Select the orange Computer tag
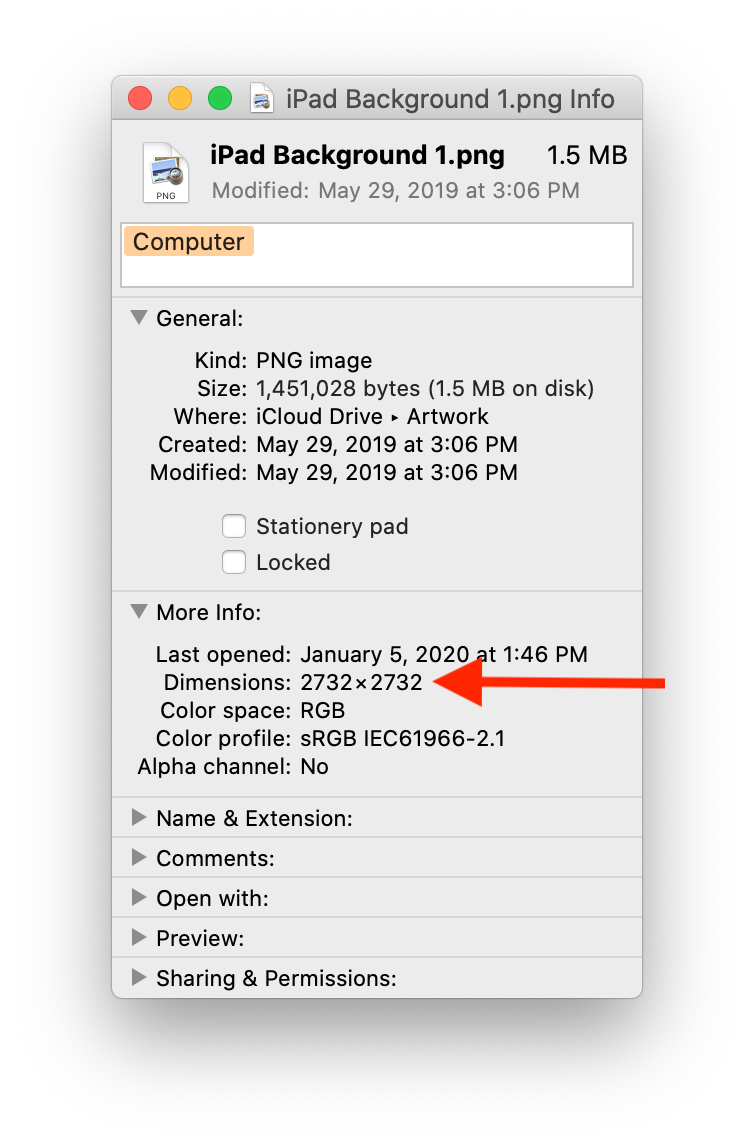This screenshot has width=754, height=1146. click(189, 242)
